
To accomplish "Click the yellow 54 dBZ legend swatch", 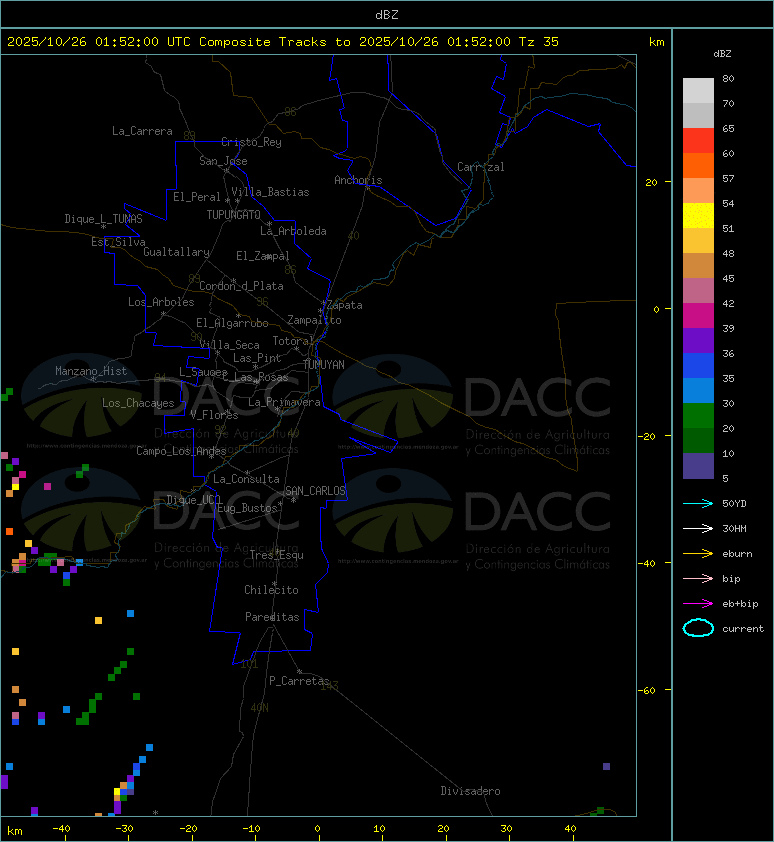I will click(x=698, y=215).
